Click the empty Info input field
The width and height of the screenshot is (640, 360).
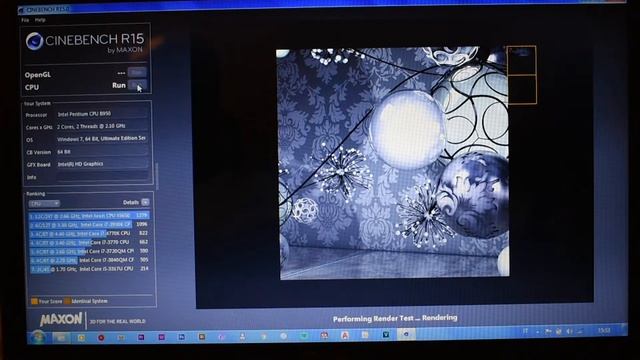101,177
